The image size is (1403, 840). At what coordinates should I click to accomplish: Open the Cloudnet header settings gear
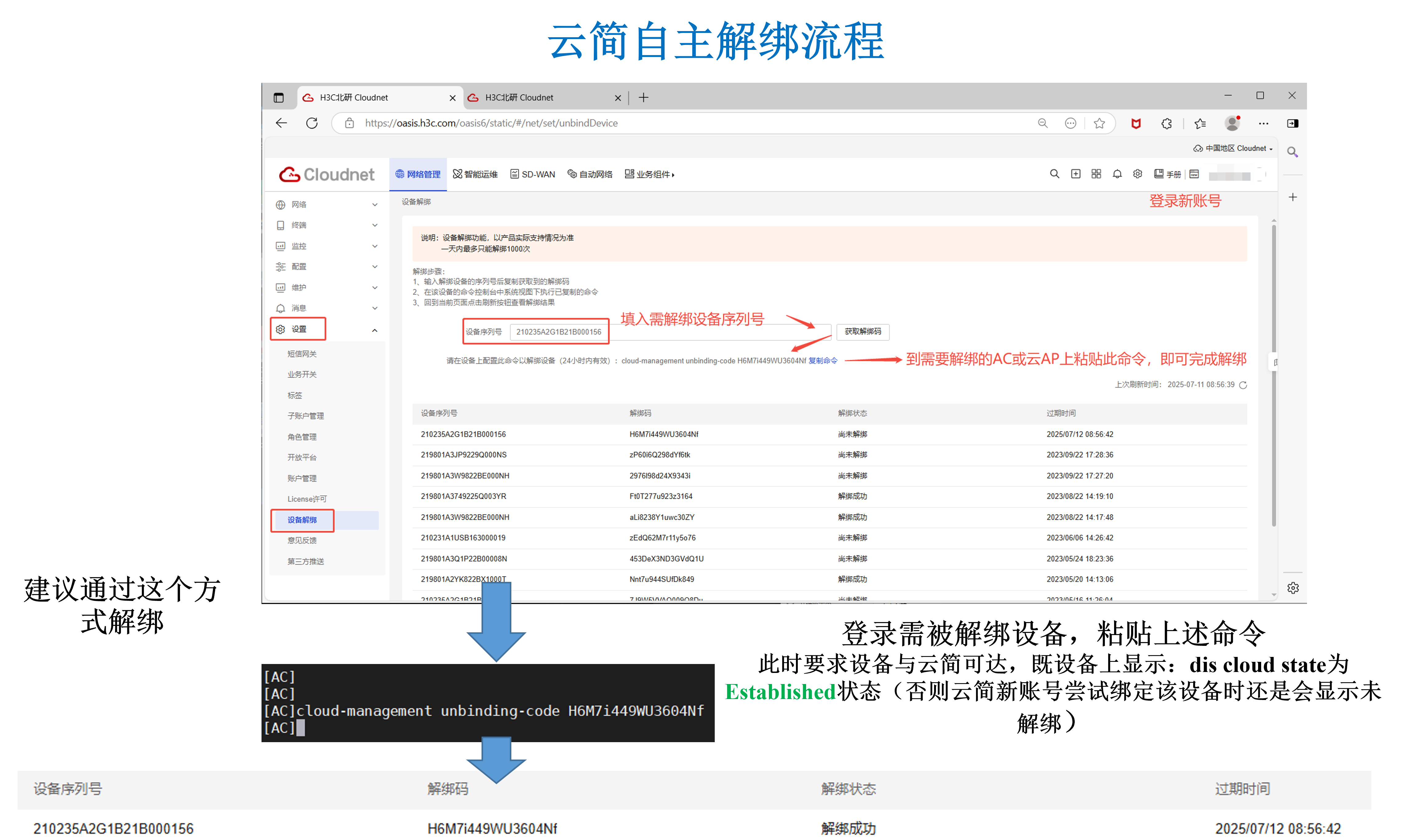(1137, 174)
